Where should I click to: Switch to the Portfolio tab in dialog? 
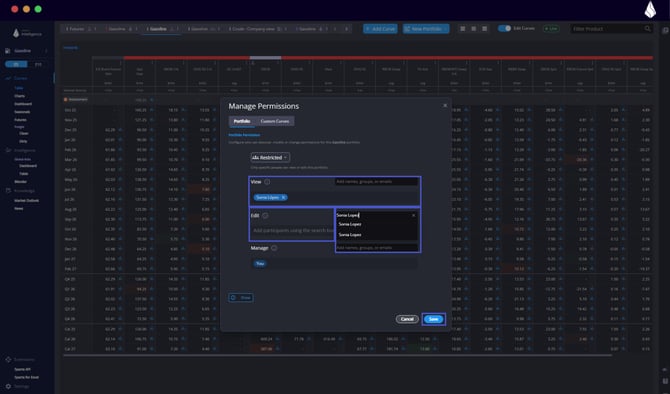point(242,121)
